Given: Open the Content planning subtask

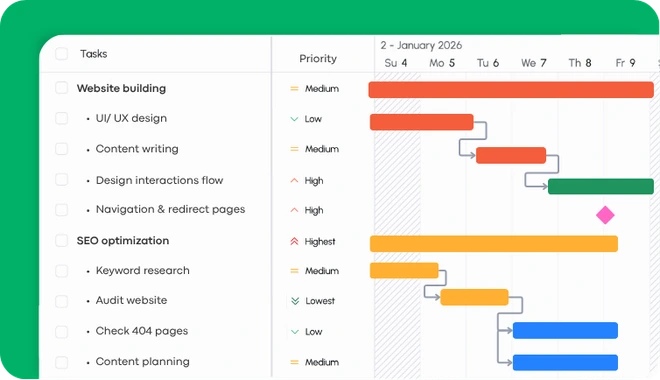Looking at the screenshot, I should [x=143, y=361].
